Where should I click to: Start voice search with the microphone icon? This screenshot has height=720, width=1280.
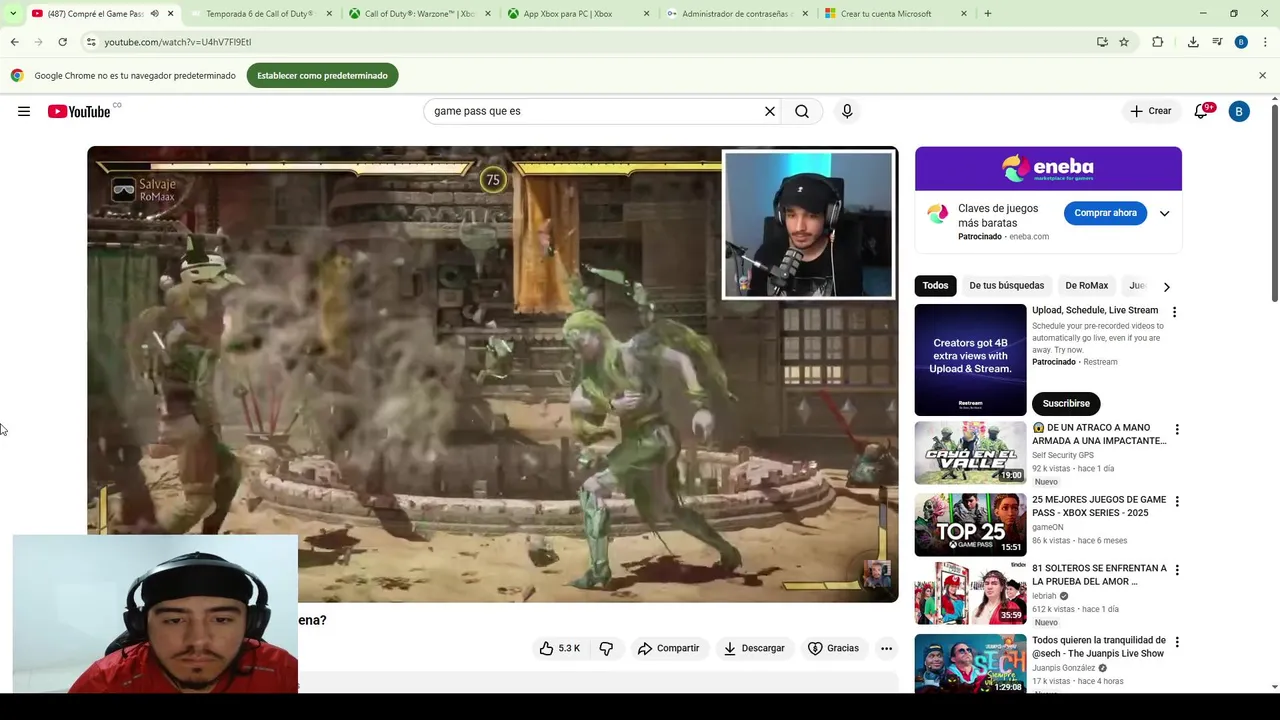847,111
